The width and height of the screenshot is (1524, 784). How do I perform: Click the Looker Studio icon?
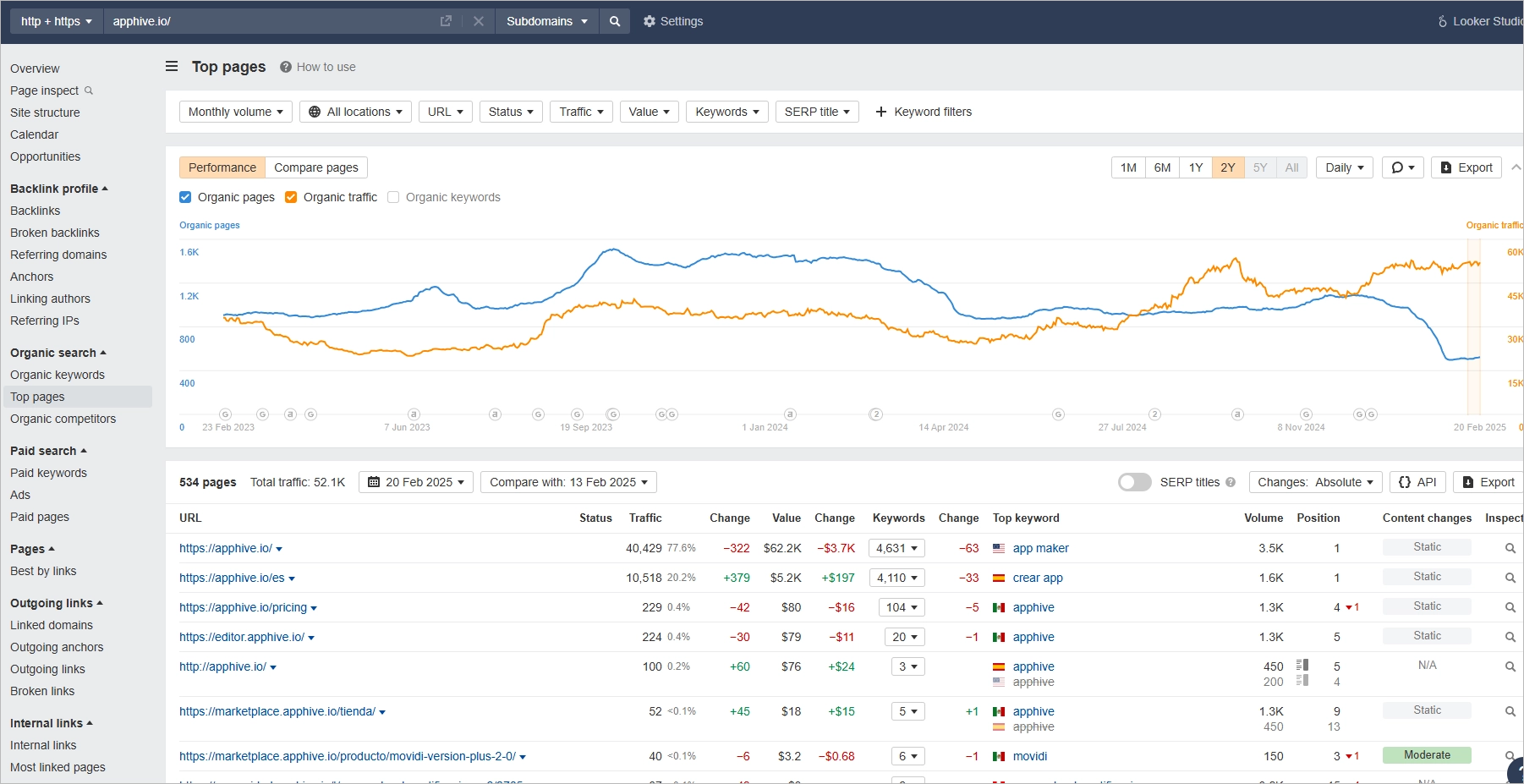pyautogui.click(x=1444, y=20)
